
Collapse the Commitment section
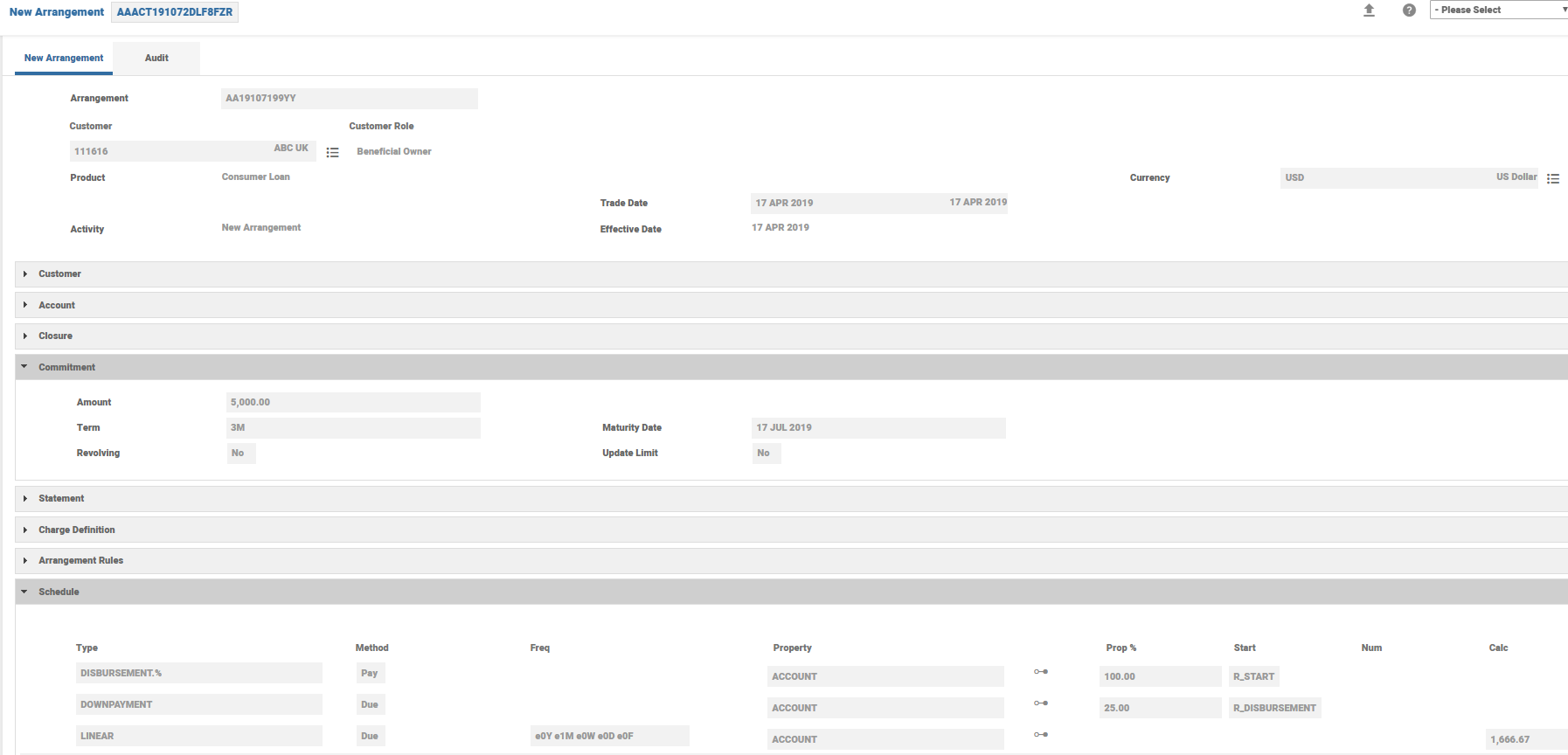(x=66, y=368)
